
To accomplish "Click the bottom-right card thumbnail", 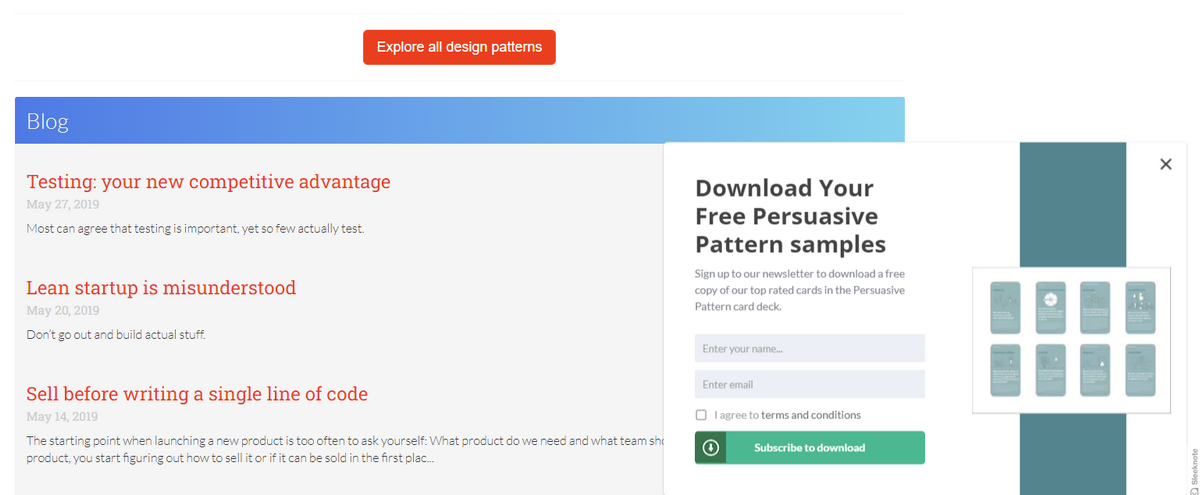I will coord(1140,370).
